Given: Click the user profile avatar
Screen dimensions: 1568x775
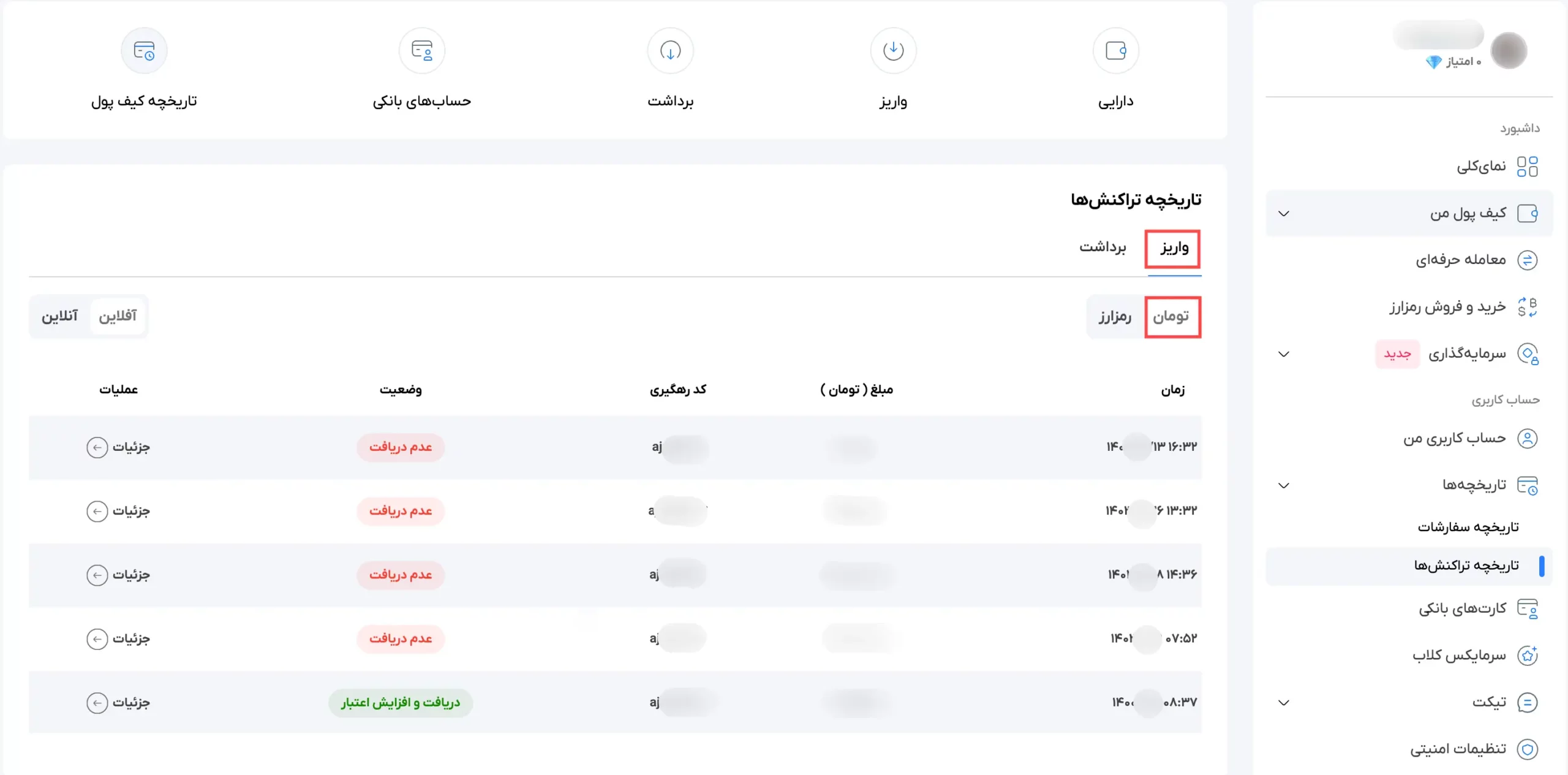Looking at the screenshot, I should pyautogui.click(x=1508, y=51).
